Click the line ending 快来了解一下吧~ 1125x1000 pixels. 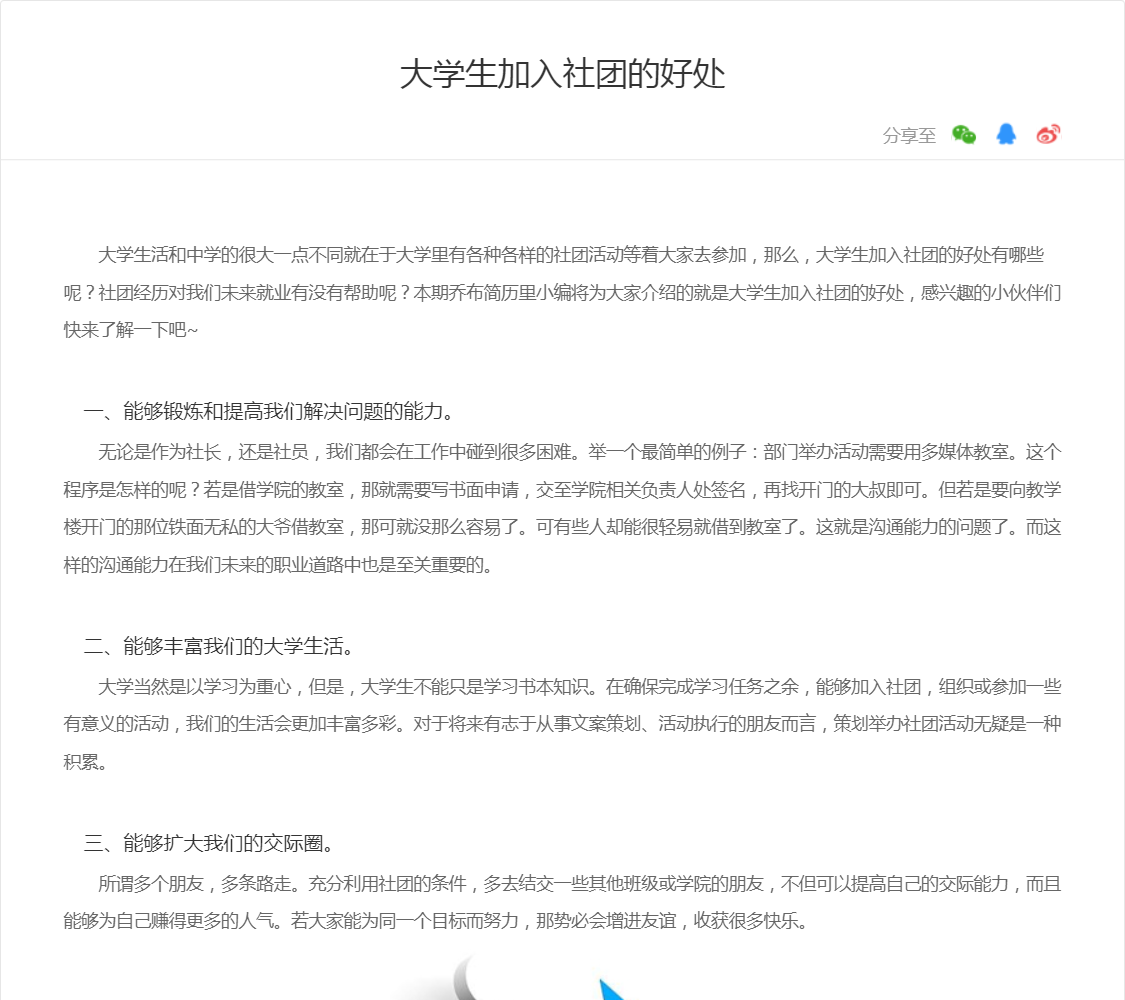(131, 330)
